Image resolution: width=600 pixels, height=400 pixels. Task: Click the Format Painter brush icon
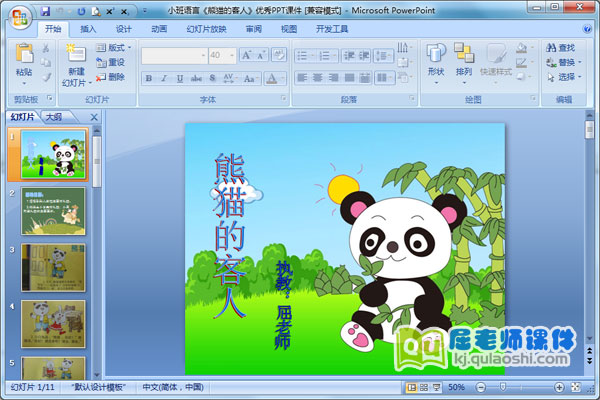[x=46, y=77]
